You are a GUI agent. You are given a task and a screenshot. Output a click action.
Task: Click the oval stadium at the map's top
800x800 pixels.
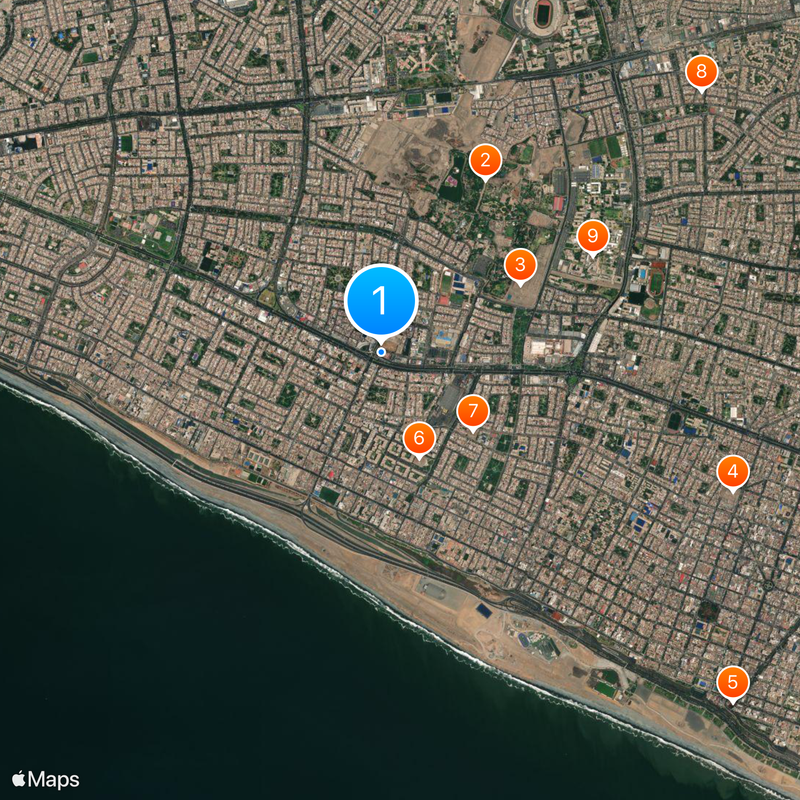click(x=542, y=14)
